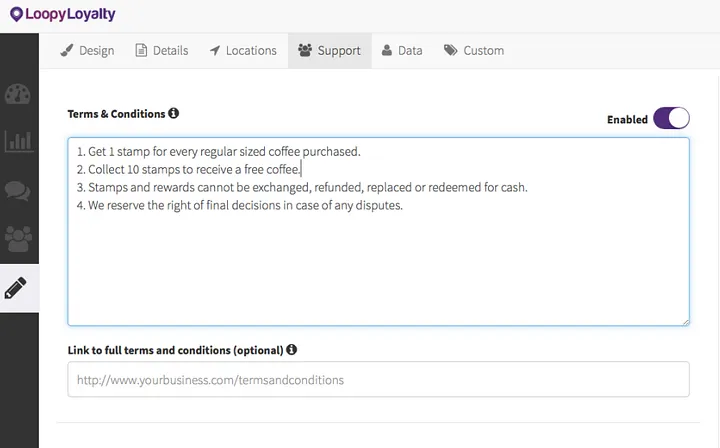Click the line "3. Stamps and rewards cannot be exchanged..."
The height and width of the screenshot is (448, 720).
click(x=302, y=187)
